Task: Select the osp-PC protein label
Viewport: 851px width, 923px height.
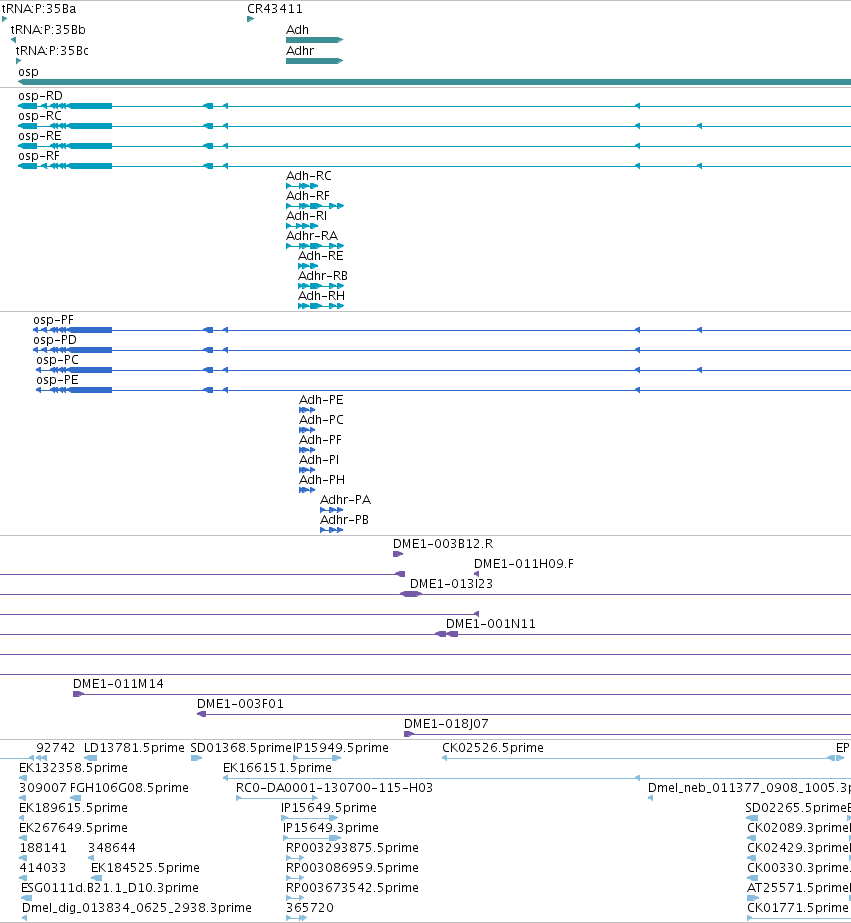Action: pos(57,360)
